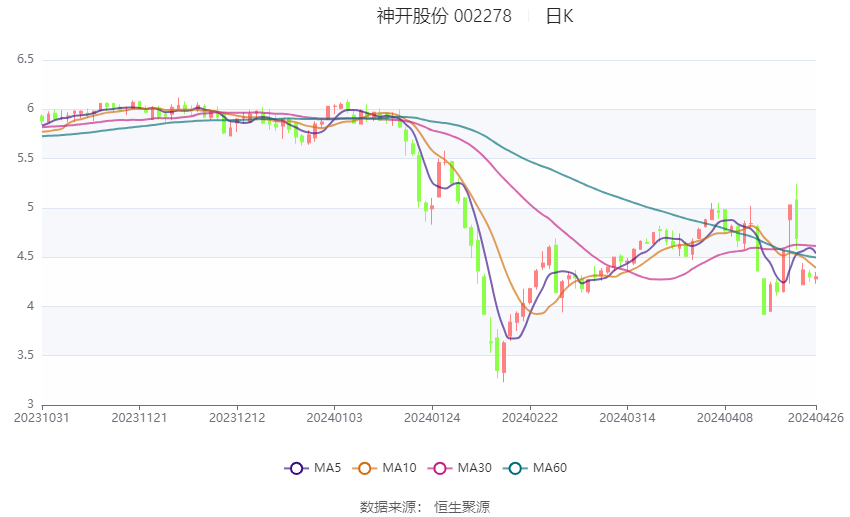The height and width of the screenshot is (517, 850).
Task: Select the 20231031 date axis label
Action: 42,417
